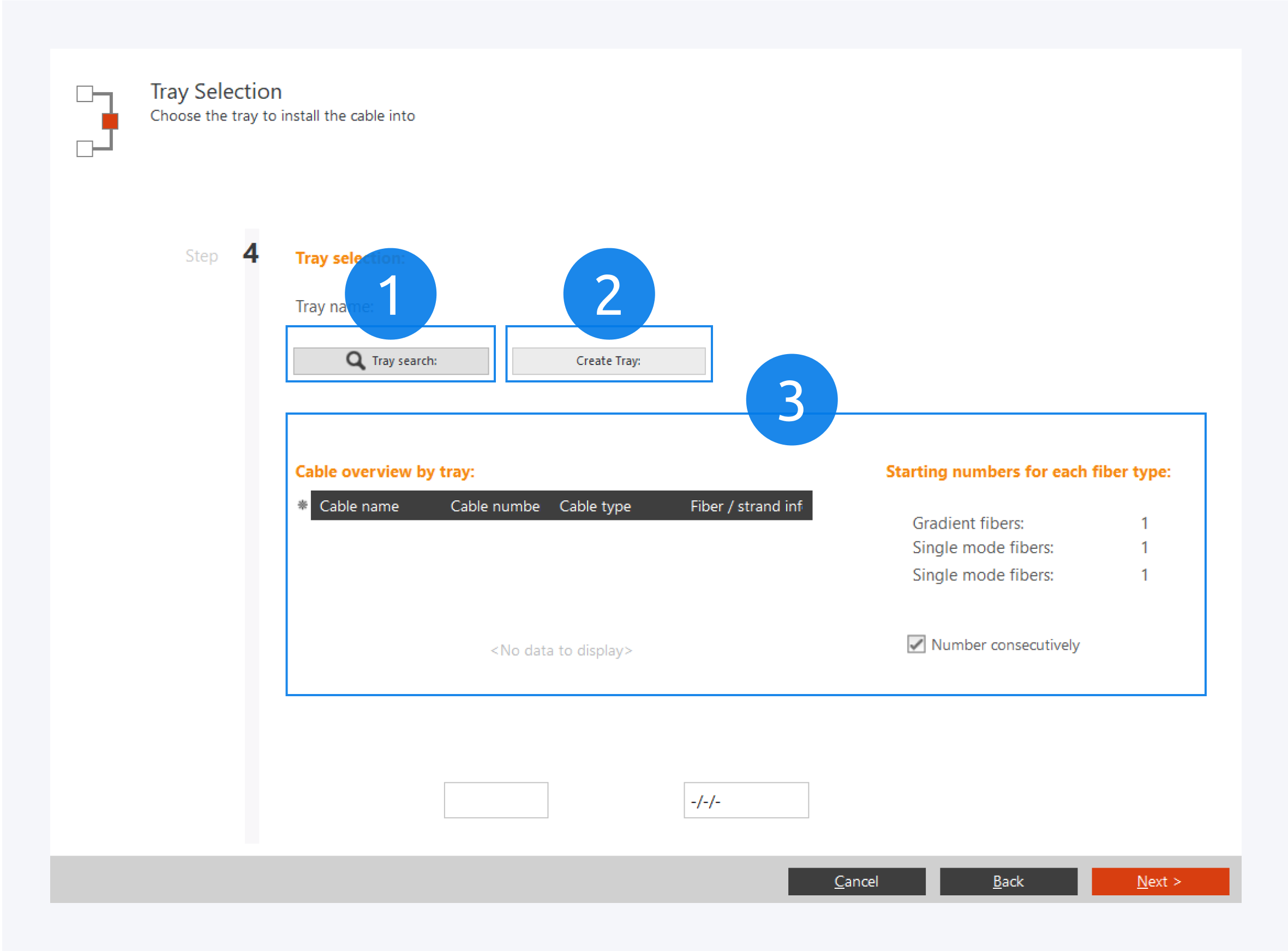This screenshot has width=1288, height=951.
Task: Click the Cable number column header
Action: 495,506
